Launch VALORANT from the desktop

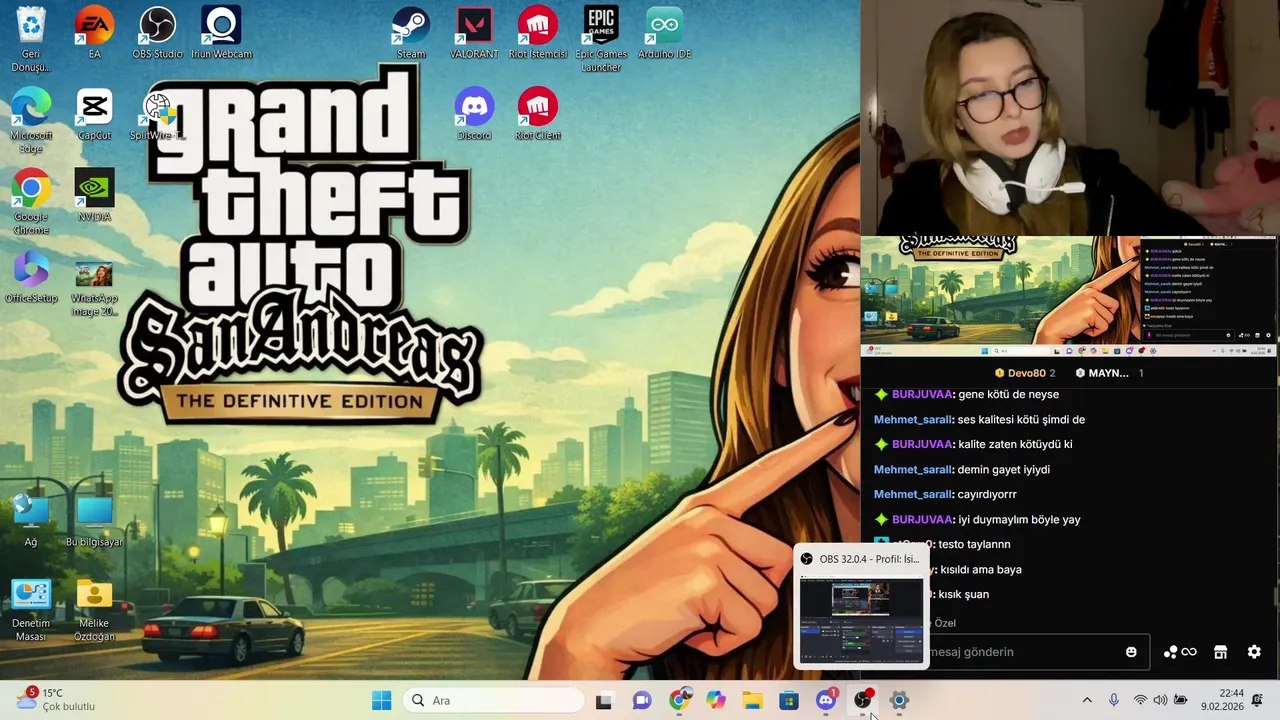(x=474, y=33)
